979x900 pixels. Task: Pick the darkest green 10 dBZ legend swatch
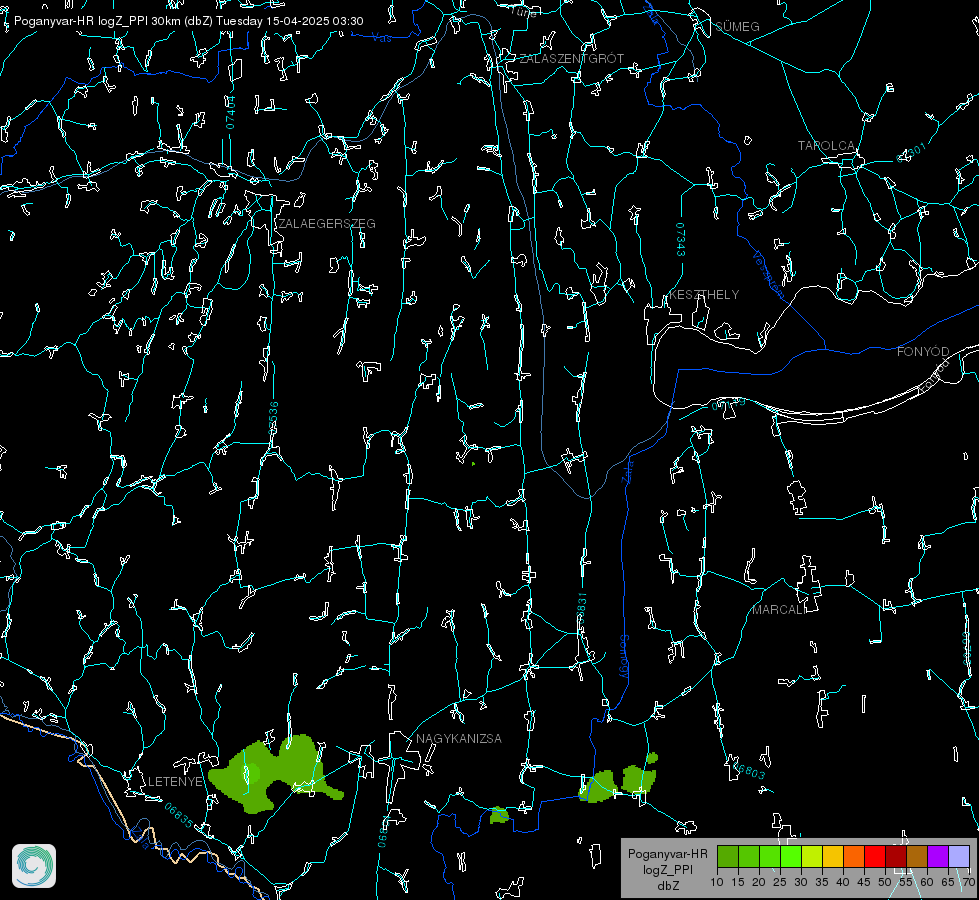tap(728, 856)
